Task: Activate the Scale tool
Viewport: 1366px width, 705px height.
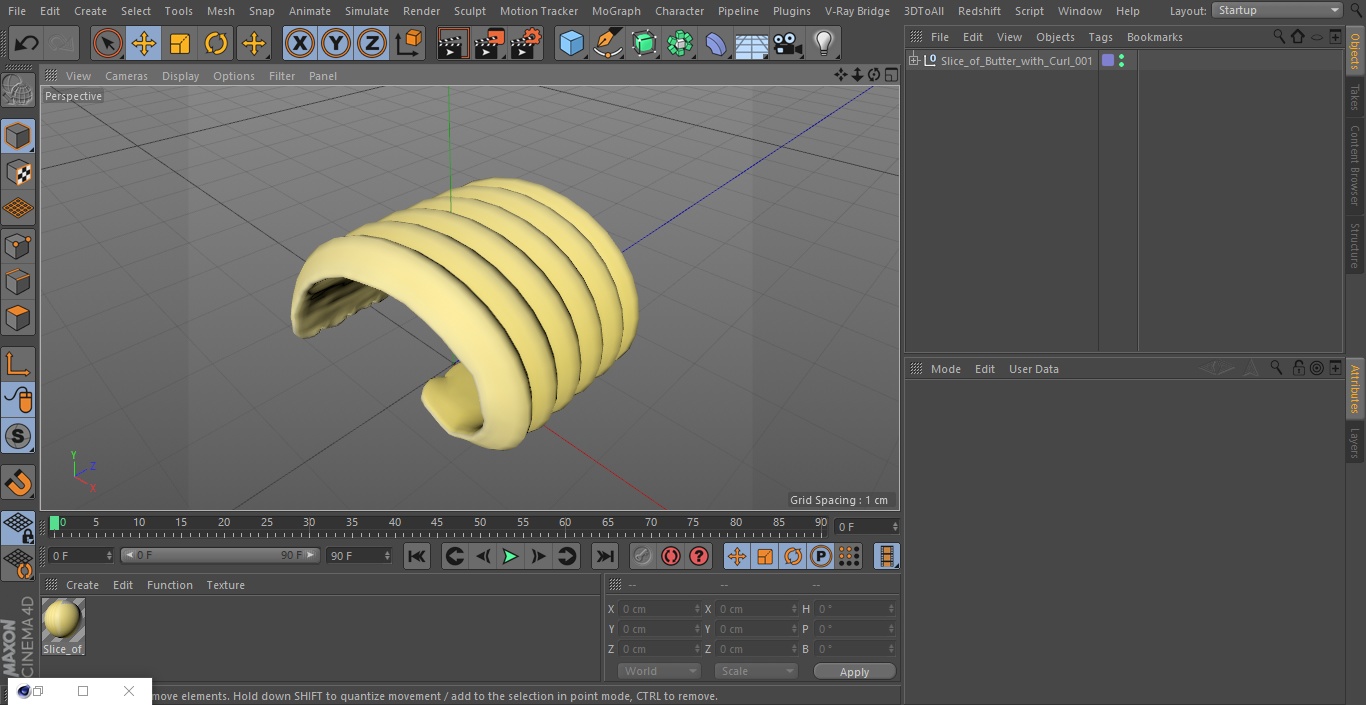Action: pyautogui.click(x=180, y=44)
